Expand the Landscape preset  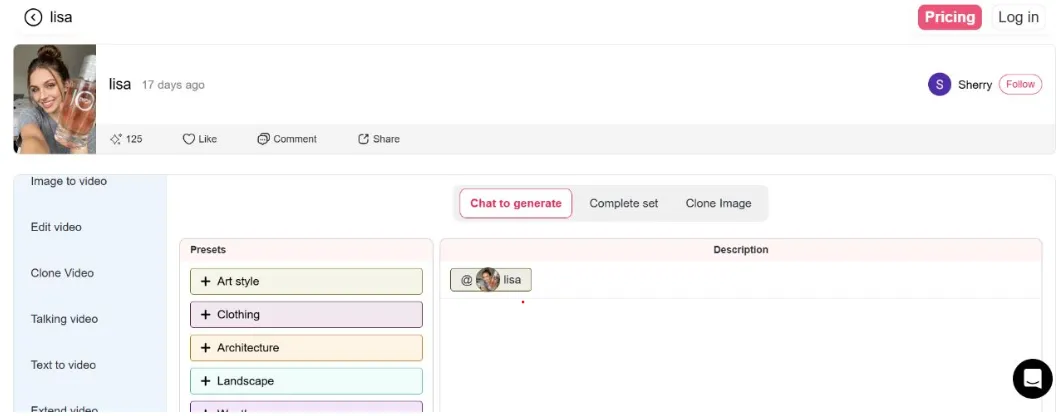click(x=307, y=381)
